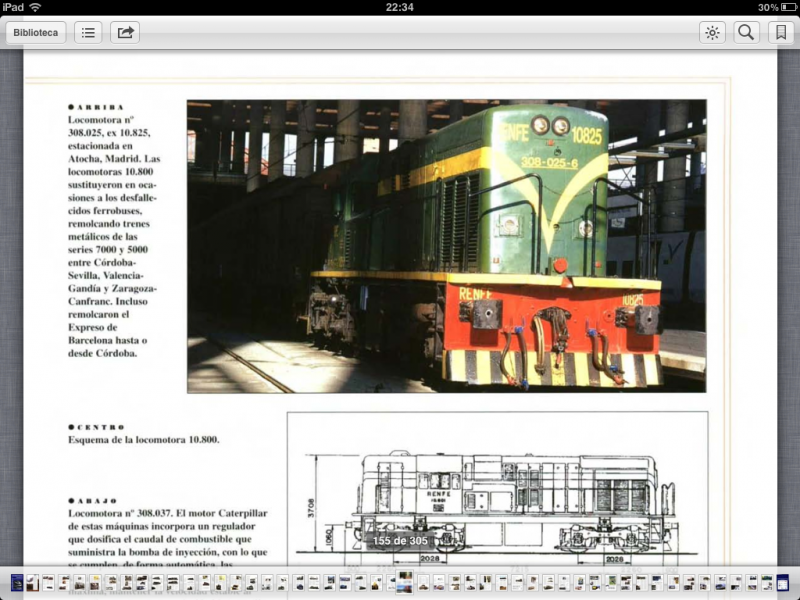Viewport: 800px width, 600px height.
Task: Tap the '155 de 305' page indicator
Action: 400,541
